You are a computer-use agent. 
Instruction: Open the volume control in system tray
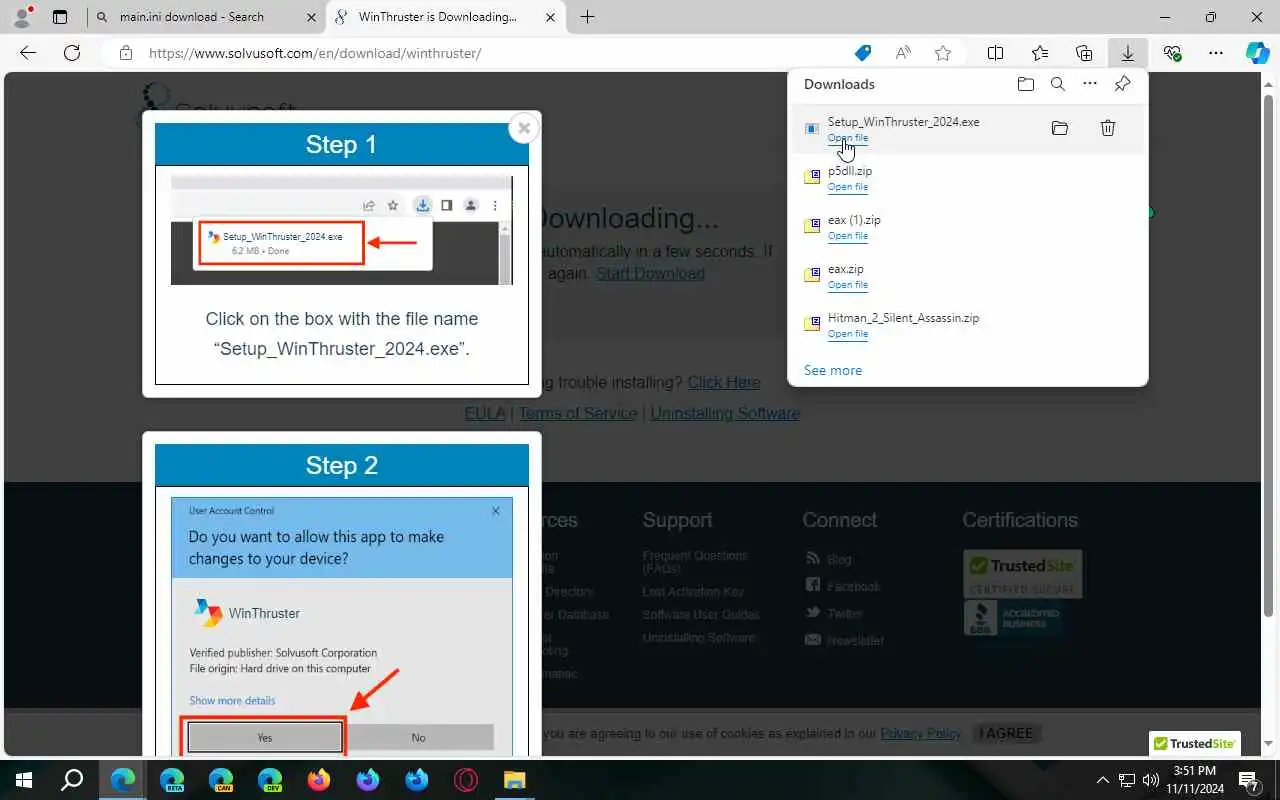(x=1151, y=780)
